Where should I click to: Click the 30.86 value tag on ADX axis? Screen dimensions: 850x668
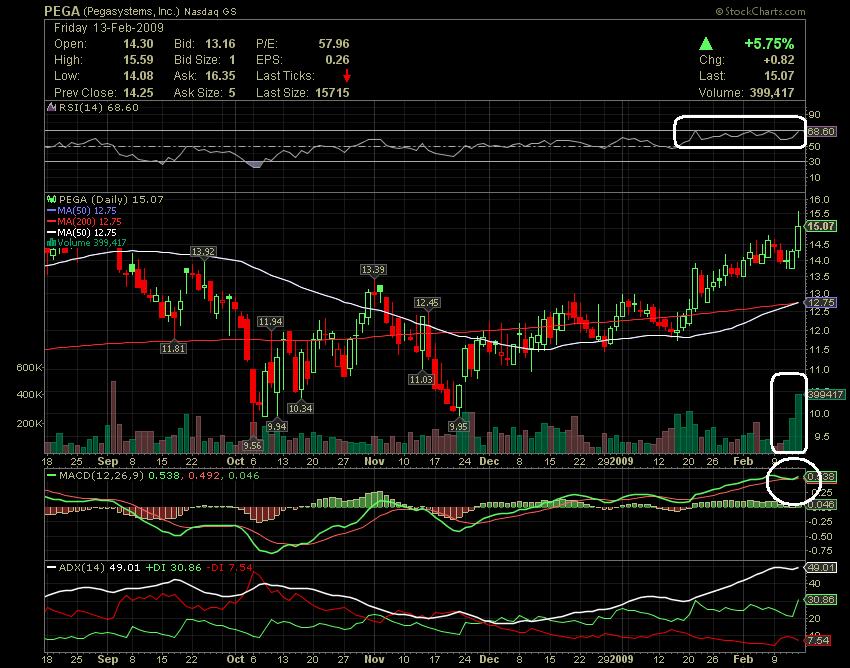[x=821, y=600]
